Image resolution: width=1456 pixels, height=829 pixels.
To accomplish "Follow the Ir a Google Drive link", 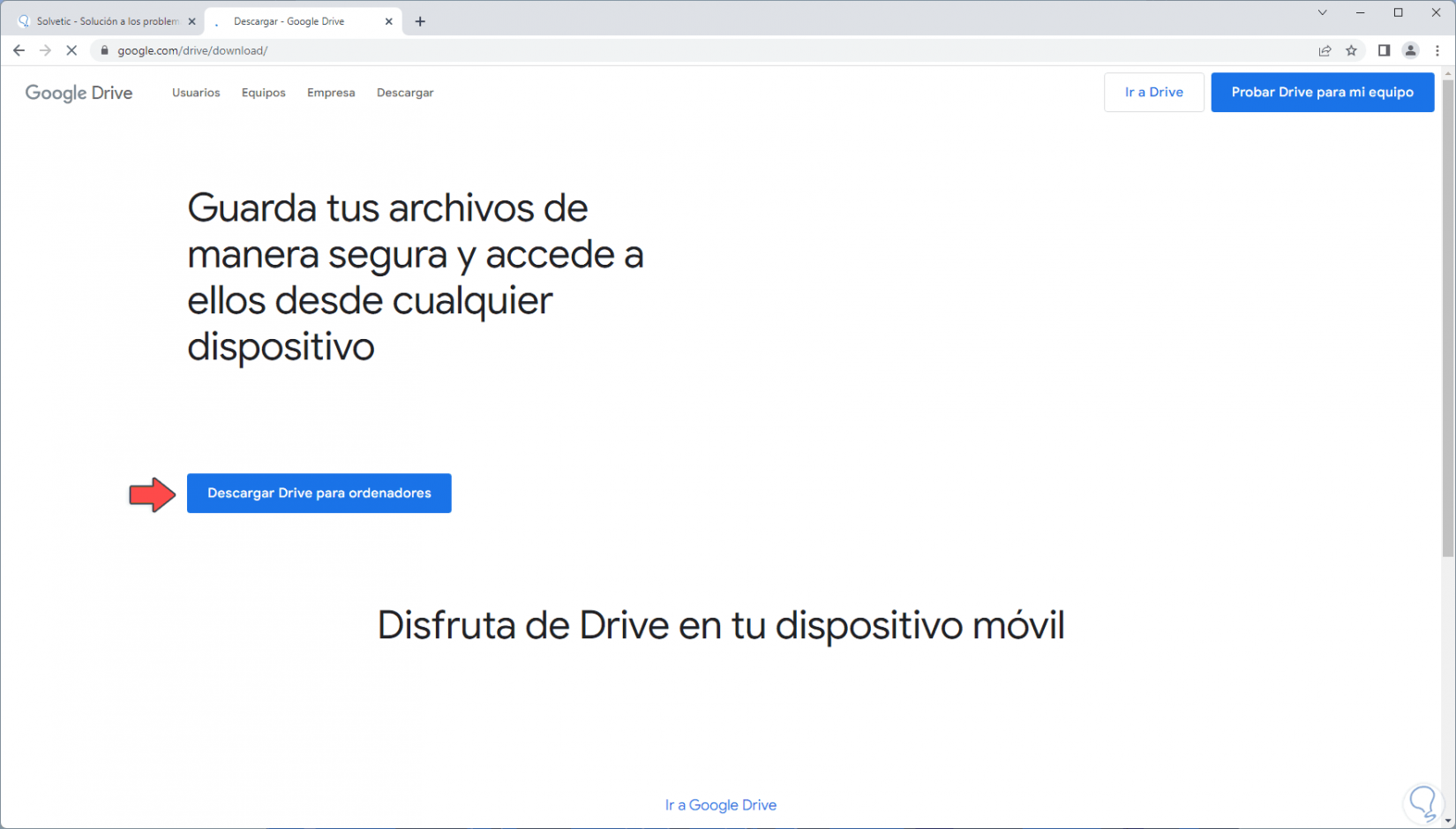I will 721,805.
